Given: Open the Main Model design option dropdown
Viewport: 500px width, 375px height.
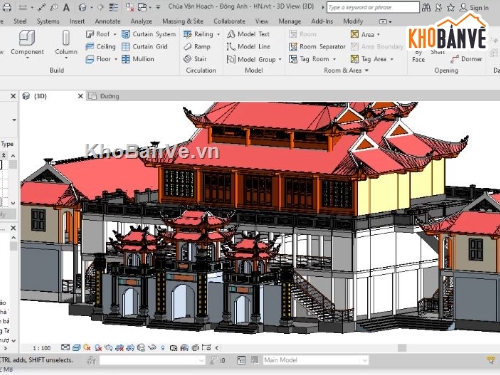Looking at the screenshot, I should (x=365, y=360).
